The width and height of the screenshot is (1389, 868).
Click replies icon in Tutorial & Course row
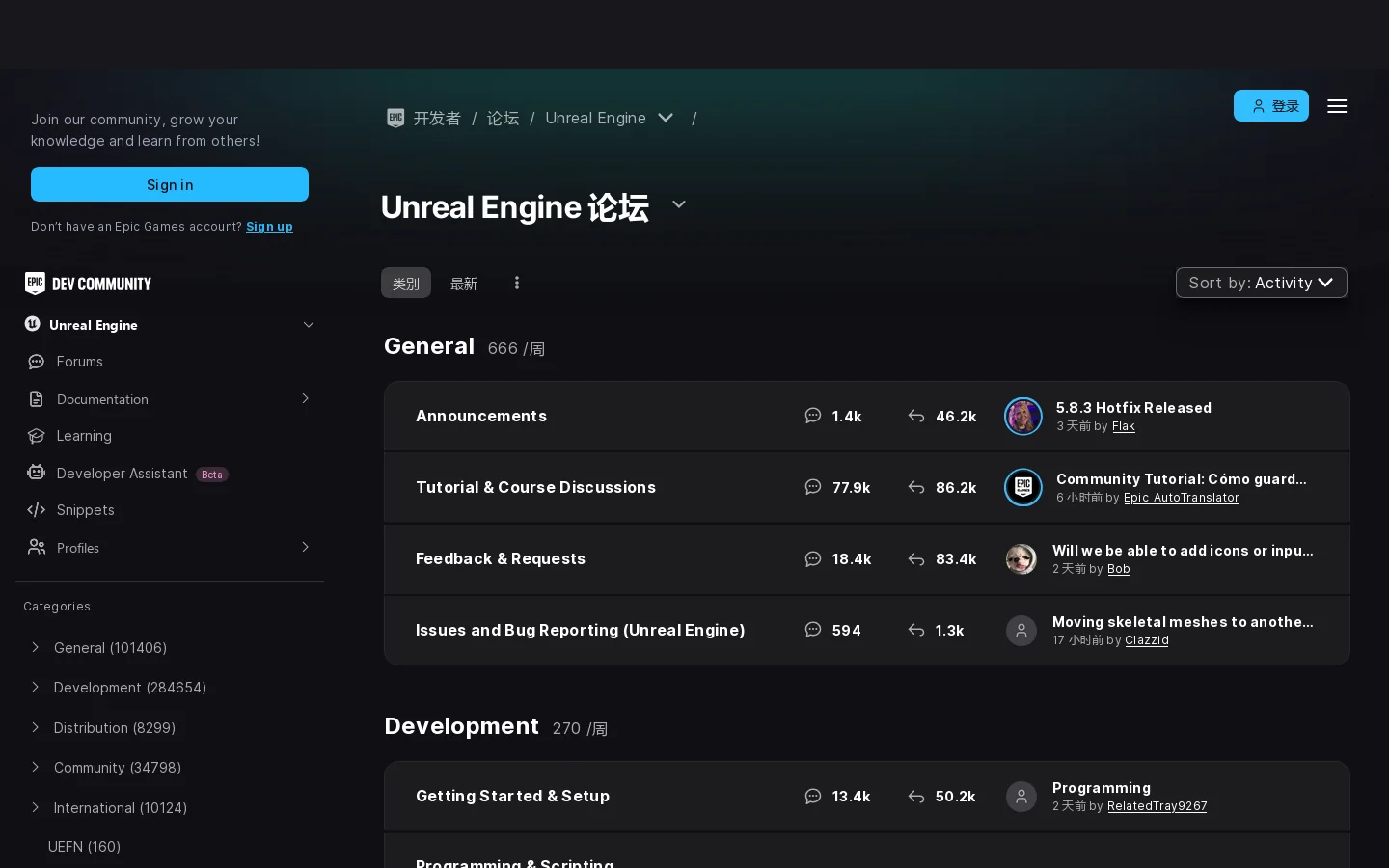pos(916,488)
